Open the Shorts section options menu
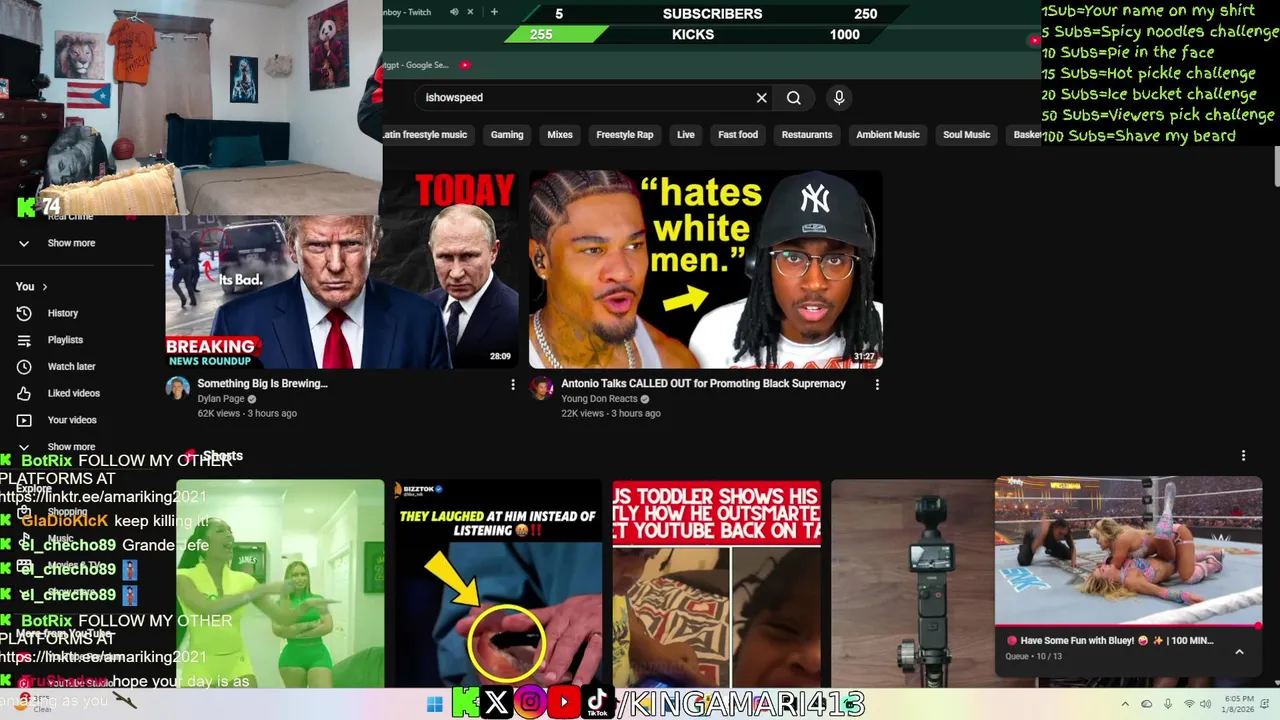Image resolution: width=1280 pixels, height=720 pixels. [x=1243, y=456]
